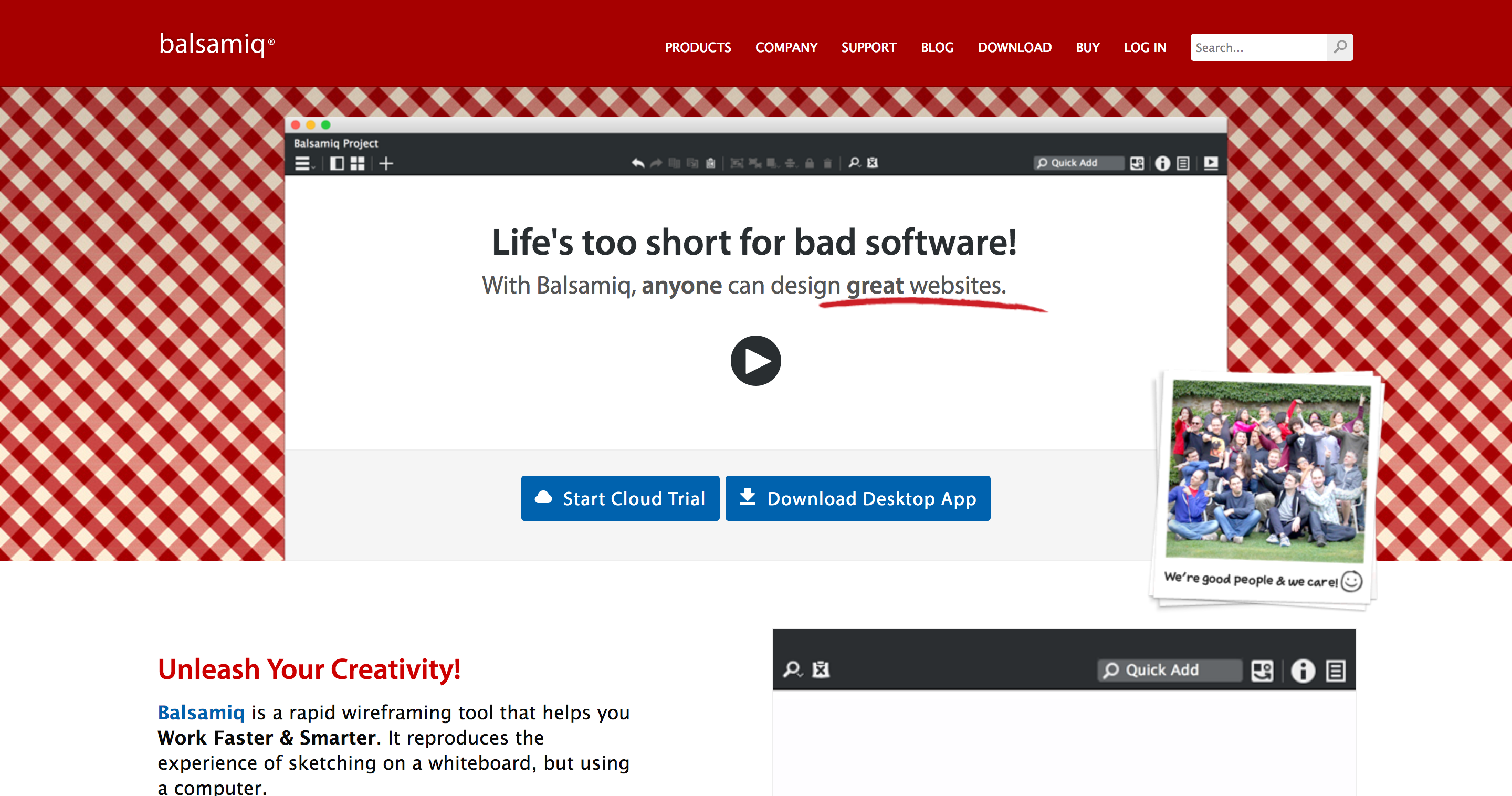1512x796 pixels.
Task: Click the paste clipboard icon
Action: 710,163
